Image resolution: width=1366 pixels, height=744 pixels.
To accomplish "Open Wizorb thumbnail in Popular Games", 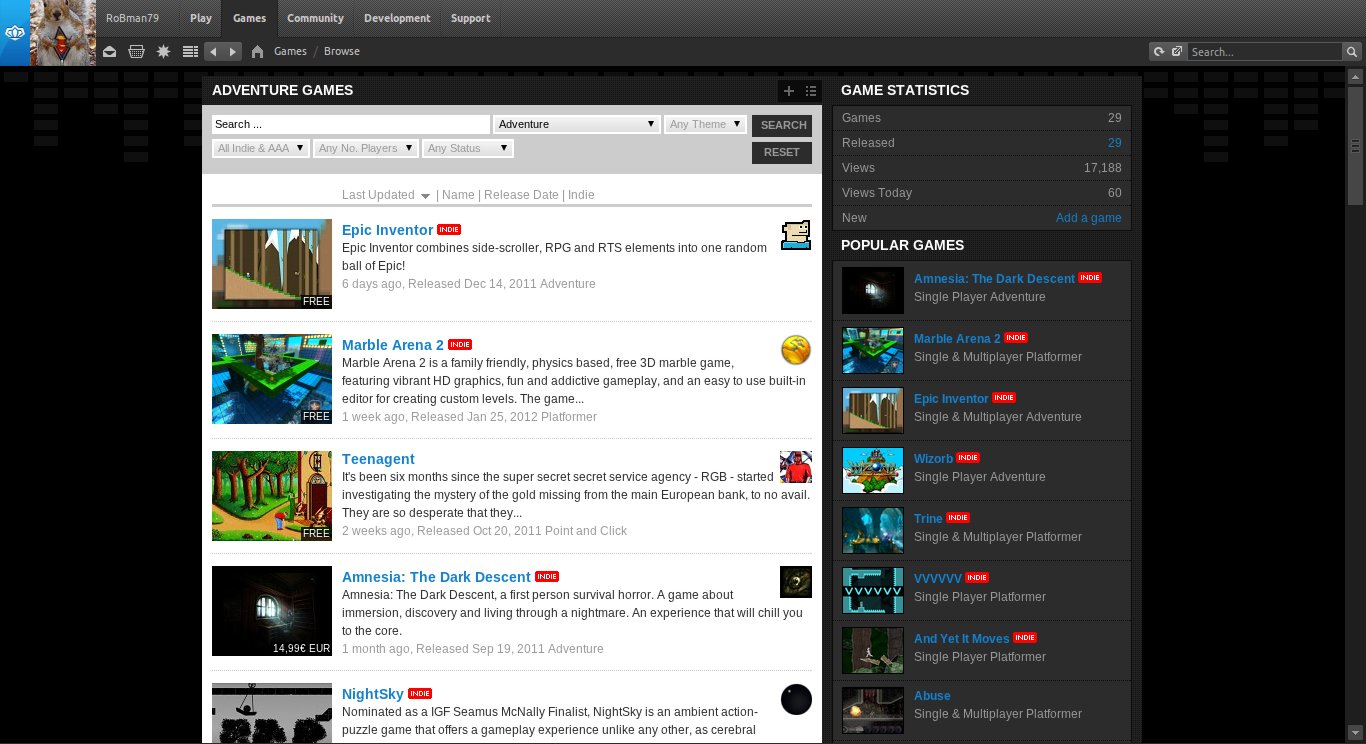I will coord(873,470).
